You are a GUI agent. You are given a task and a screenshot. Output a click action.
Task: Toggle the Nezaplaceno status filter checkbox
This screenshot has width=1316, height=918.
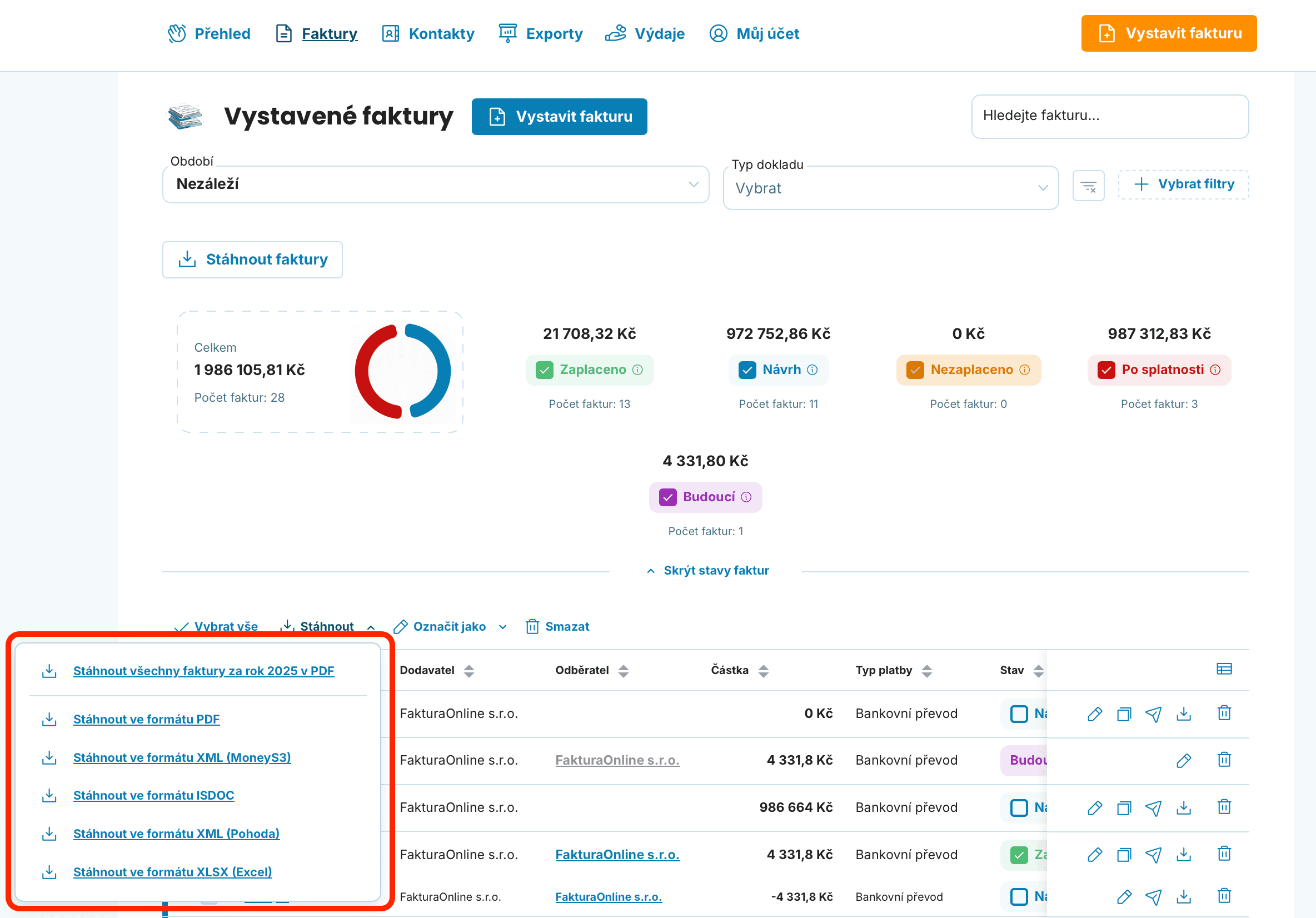[915, 370]
